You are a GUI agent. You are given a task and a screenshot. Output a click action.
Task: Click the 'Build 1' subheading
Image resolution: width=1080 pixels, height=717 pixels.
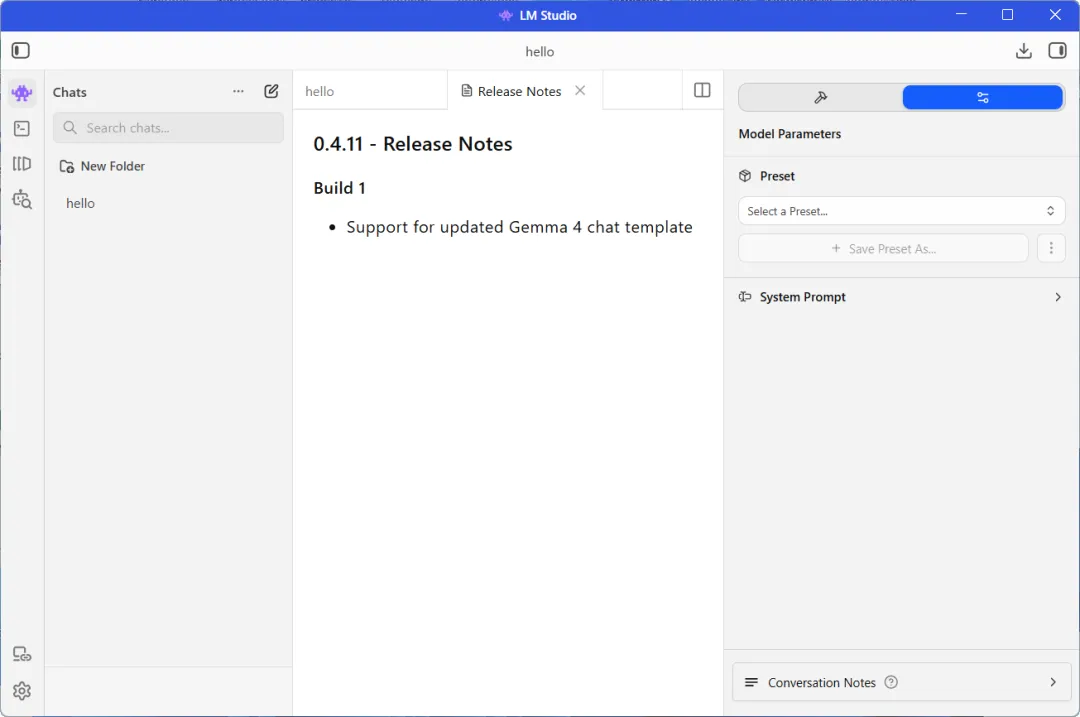[340, 188]
